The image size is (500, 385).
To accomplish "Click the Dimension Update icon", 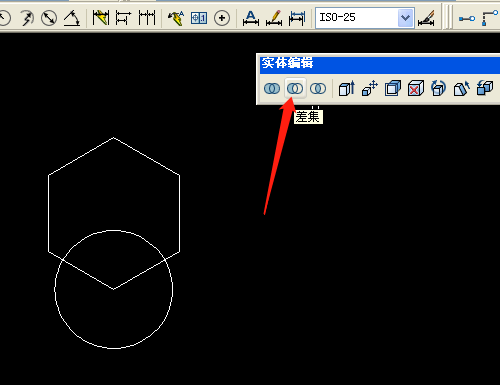I will click(x=297, y=18).
